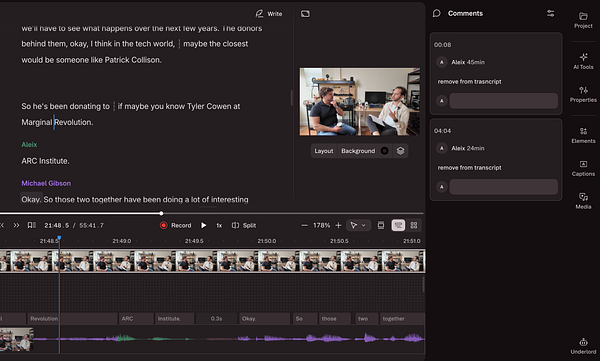Open the 00:08 comment timestamp

point(442,45)
